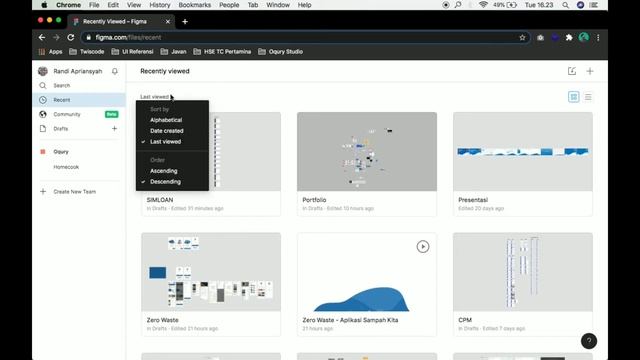
Task: Click the Oqury team red square icon
Action: (43, 152)
